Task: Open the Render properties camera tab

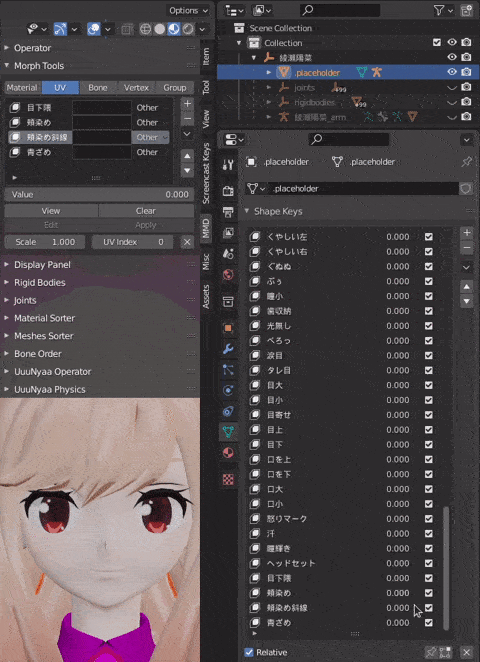Action: tap(228, 191)
